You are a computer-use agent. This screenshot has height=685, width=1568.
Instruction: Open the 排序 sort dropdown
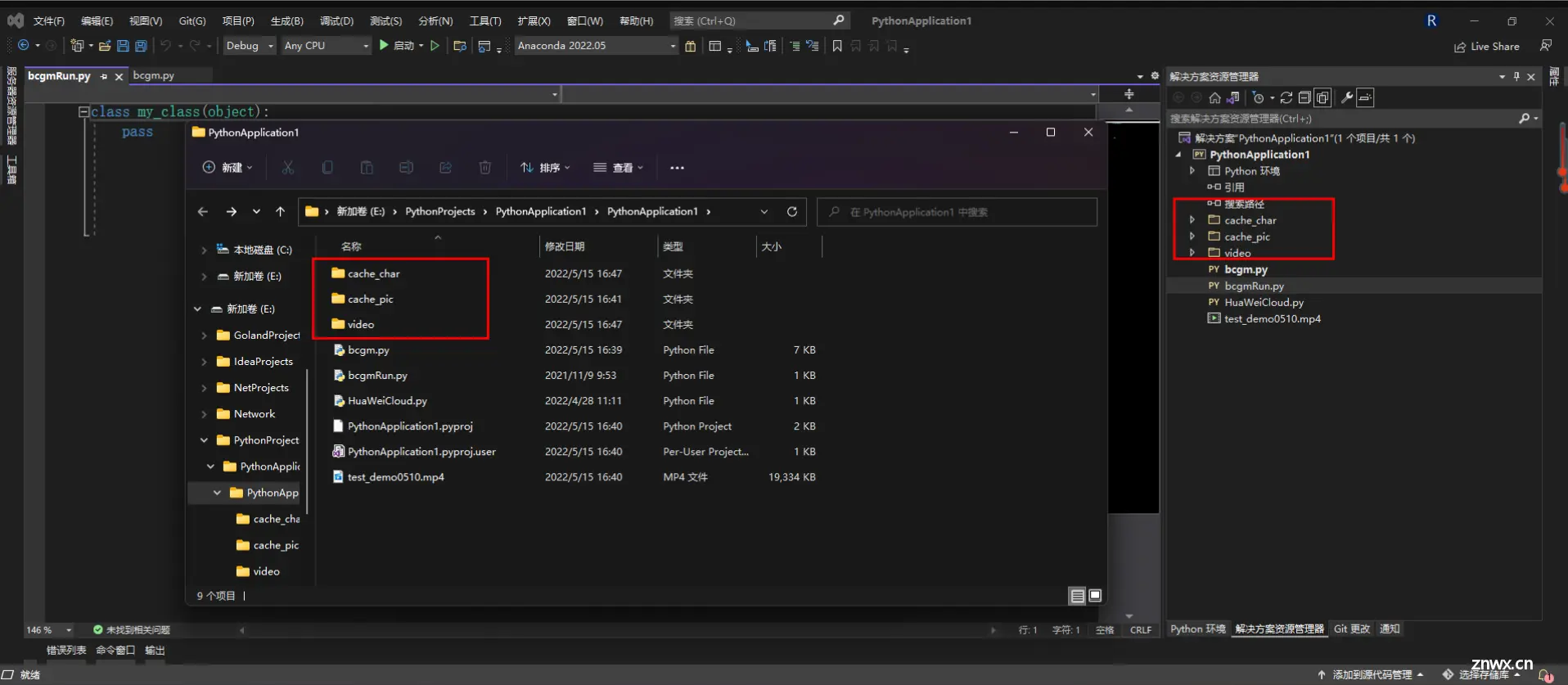point(545,168)
